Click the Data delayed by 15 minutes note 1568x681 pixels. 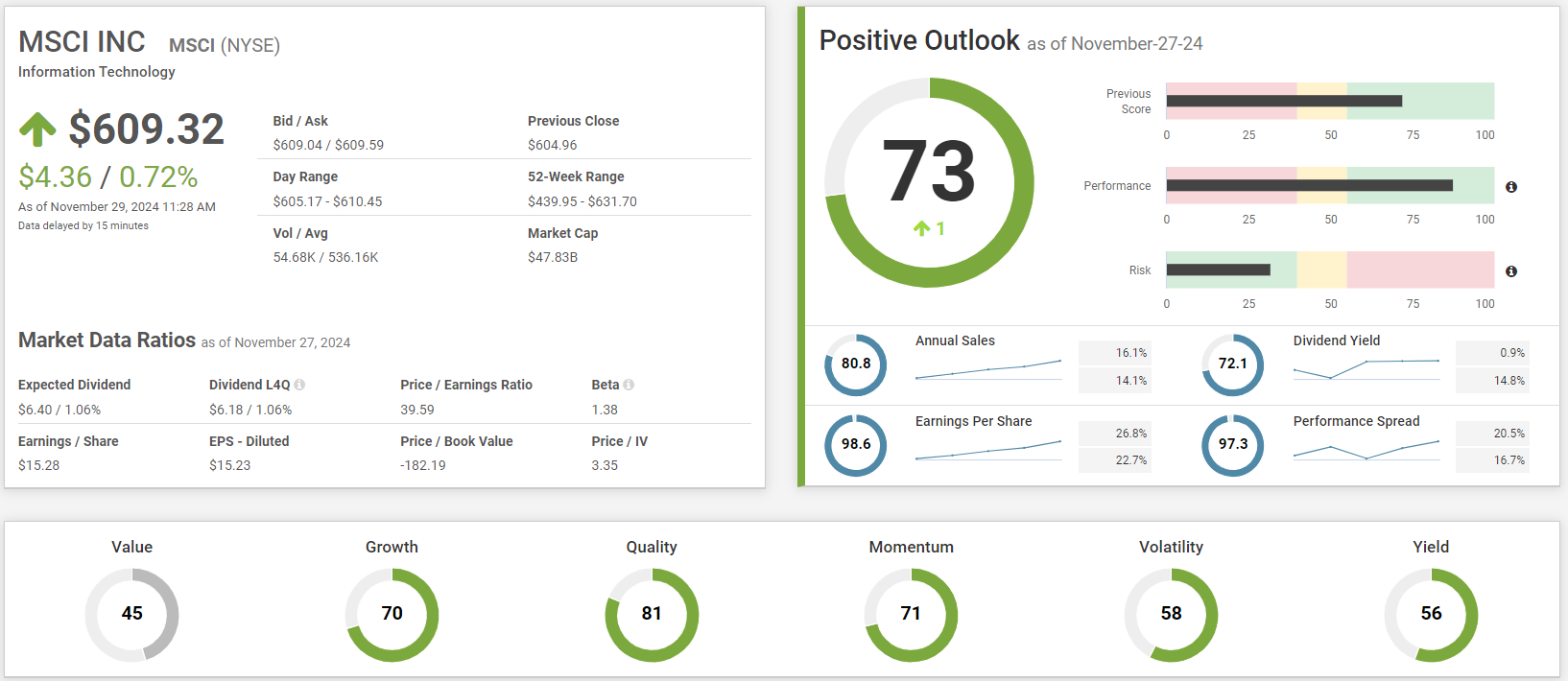click(83, 226)
